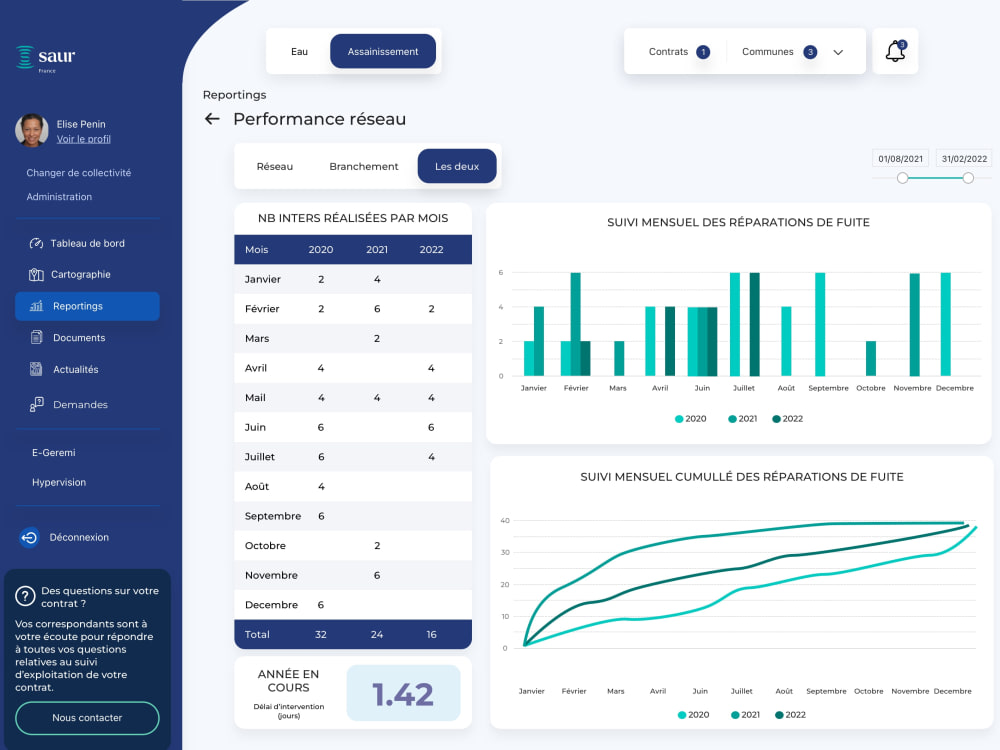Image resolution: width=1000 pixels, height=750 pixels.
Task: Select the Janvier row in the table
Action: click(353, 279)
